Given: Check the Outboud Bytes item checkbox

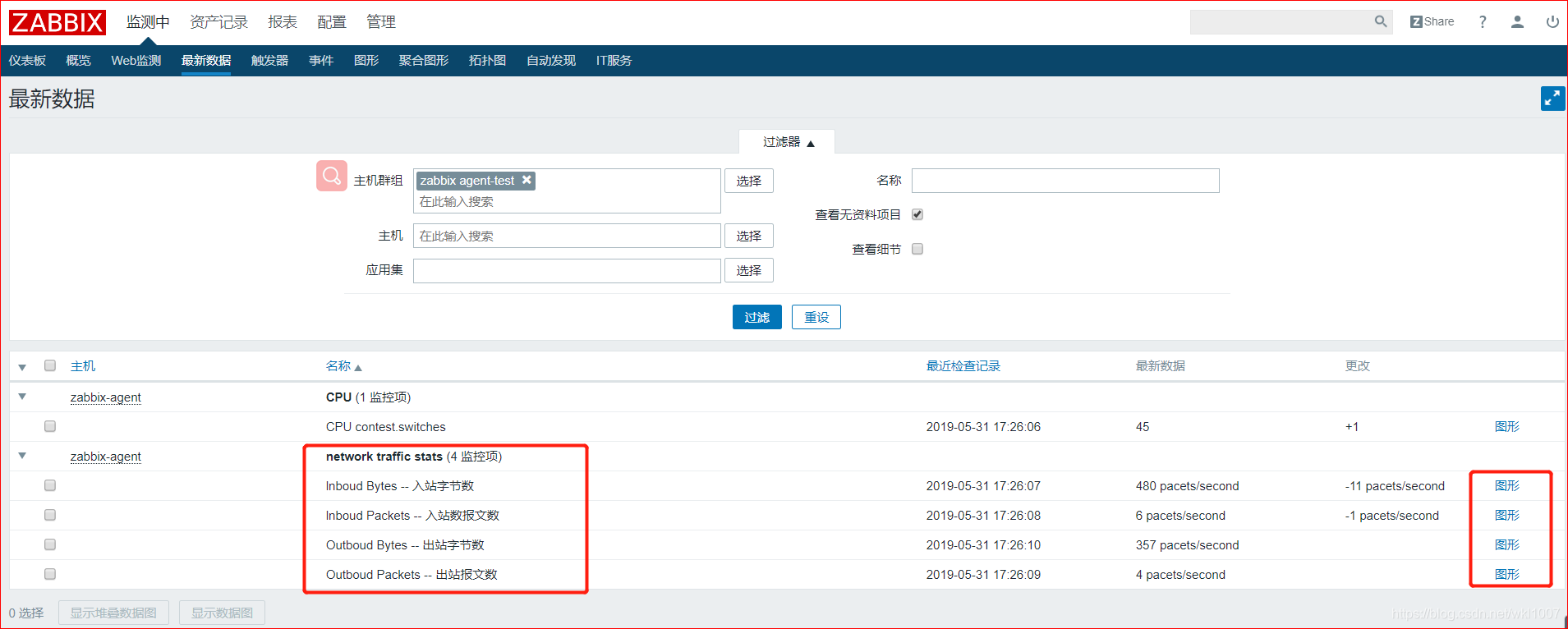Looking at the screenshot, I should point(50,544).
